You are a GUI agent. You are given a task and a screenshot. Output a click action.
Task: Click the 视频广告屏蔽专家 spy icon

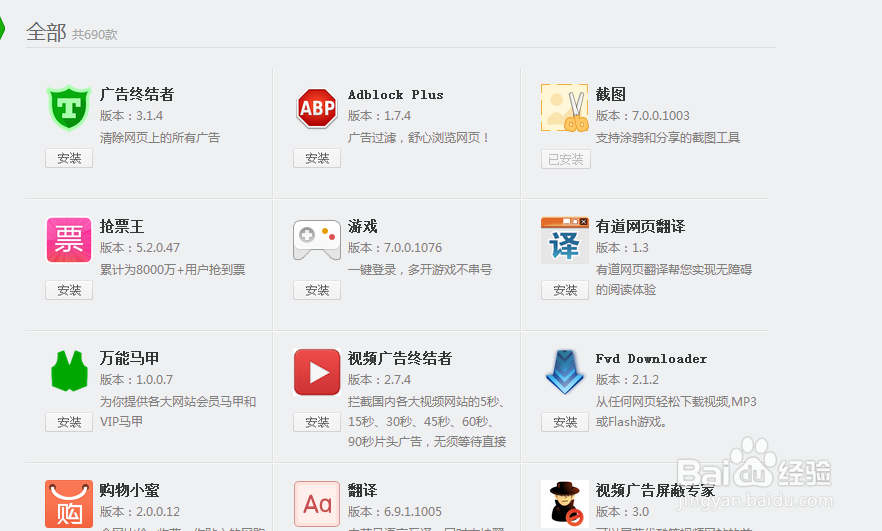tap(565, 504)
